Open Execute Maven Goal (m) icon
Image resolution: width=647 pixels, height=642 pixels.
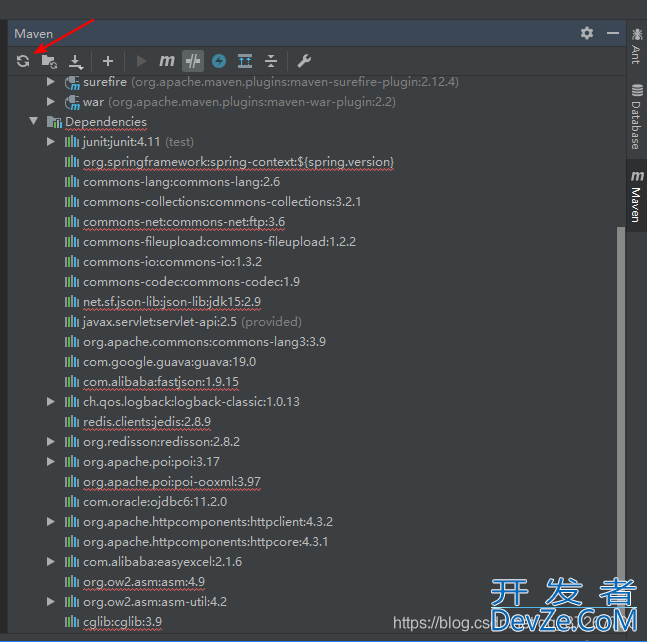click(167, 61)
